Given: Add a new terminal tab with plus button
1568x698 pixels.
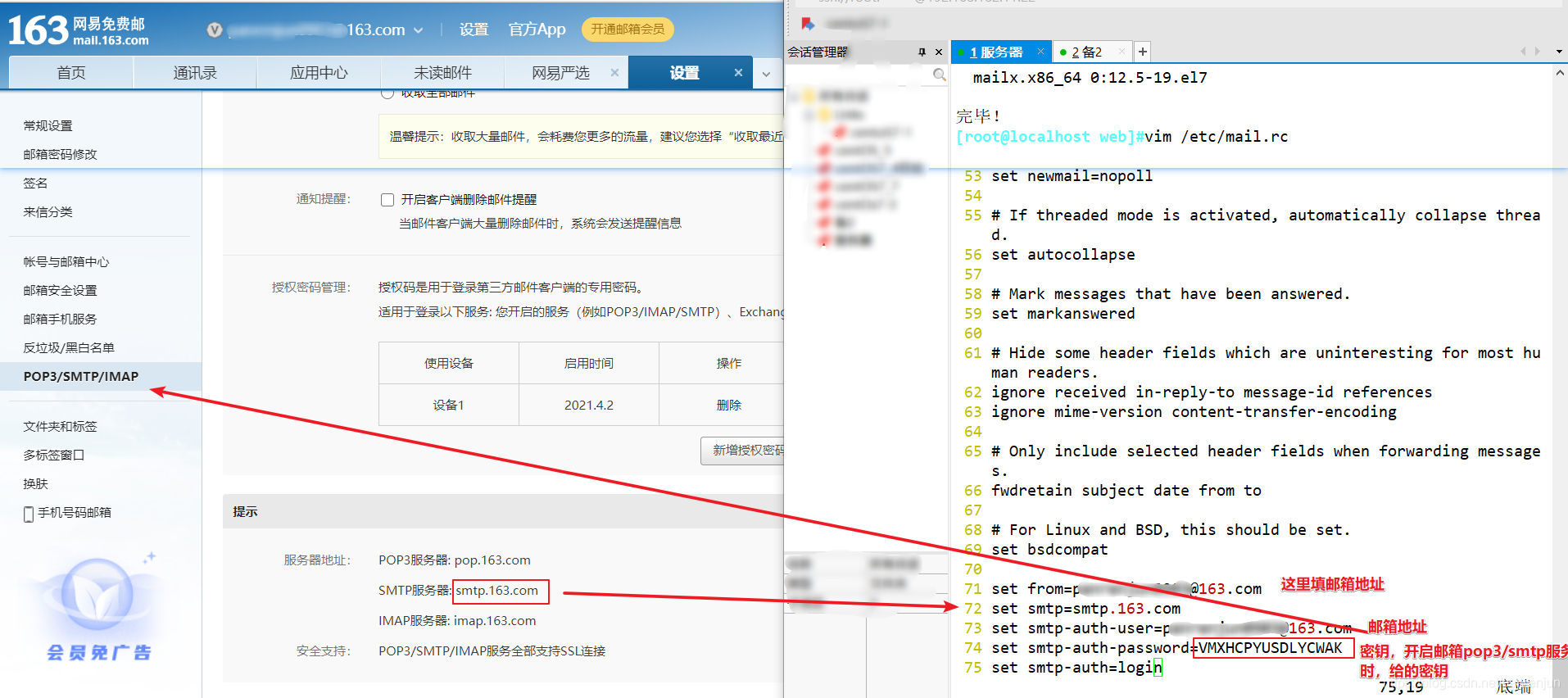Looking at the screenshot, I should coord(1142,52).
